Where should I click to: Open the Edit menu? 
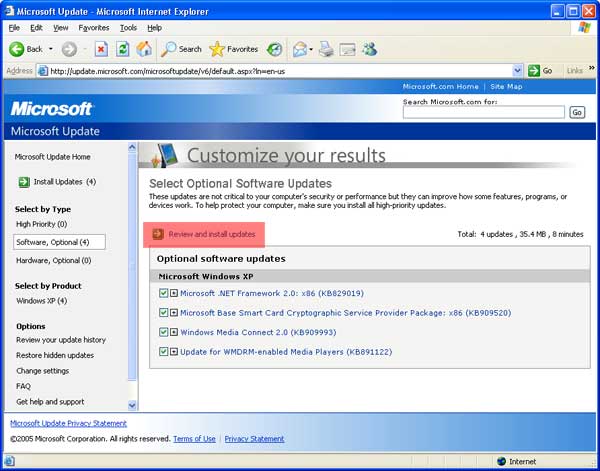point(36,28)
